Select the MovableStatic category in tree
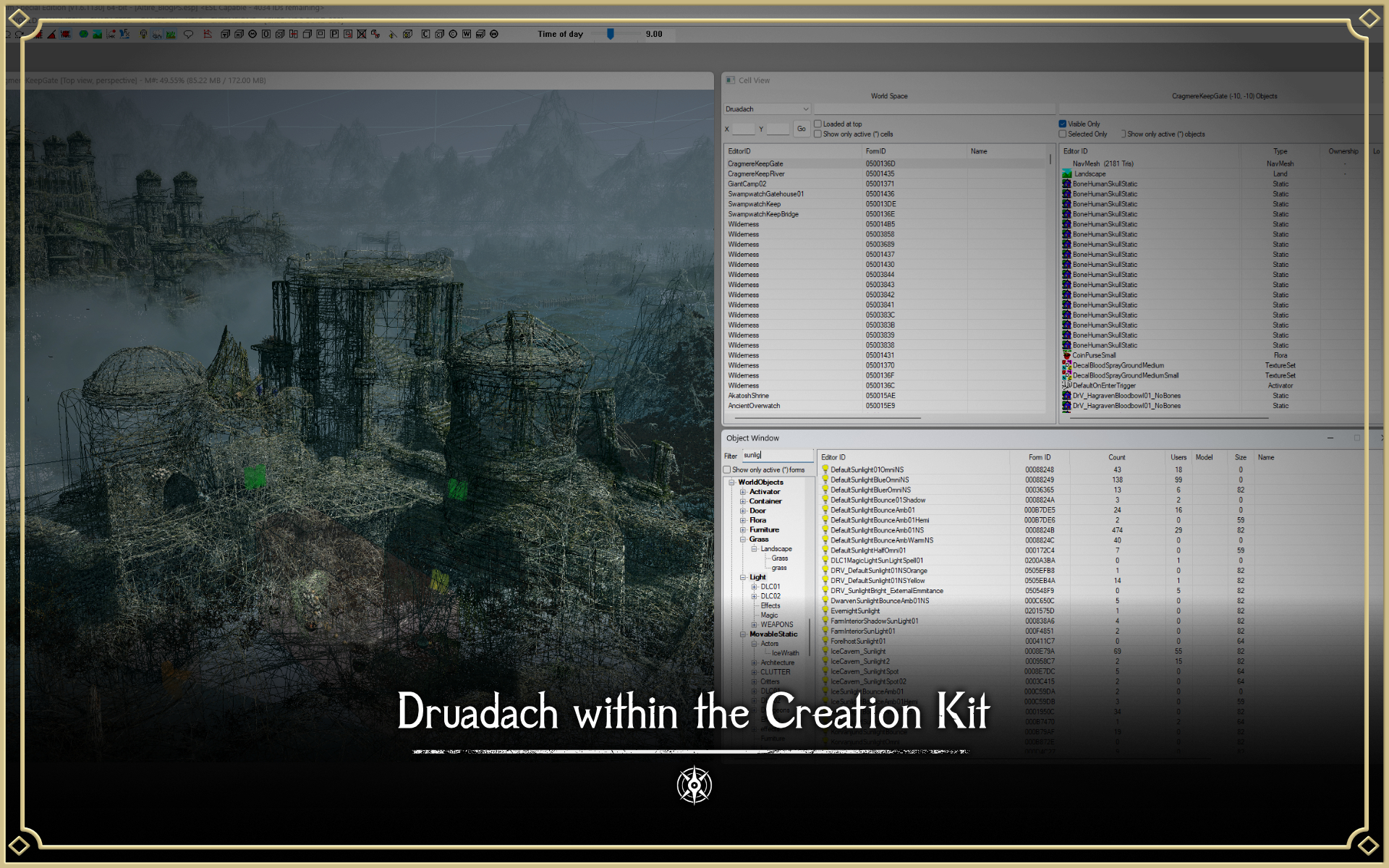 [x=773, y=634]
